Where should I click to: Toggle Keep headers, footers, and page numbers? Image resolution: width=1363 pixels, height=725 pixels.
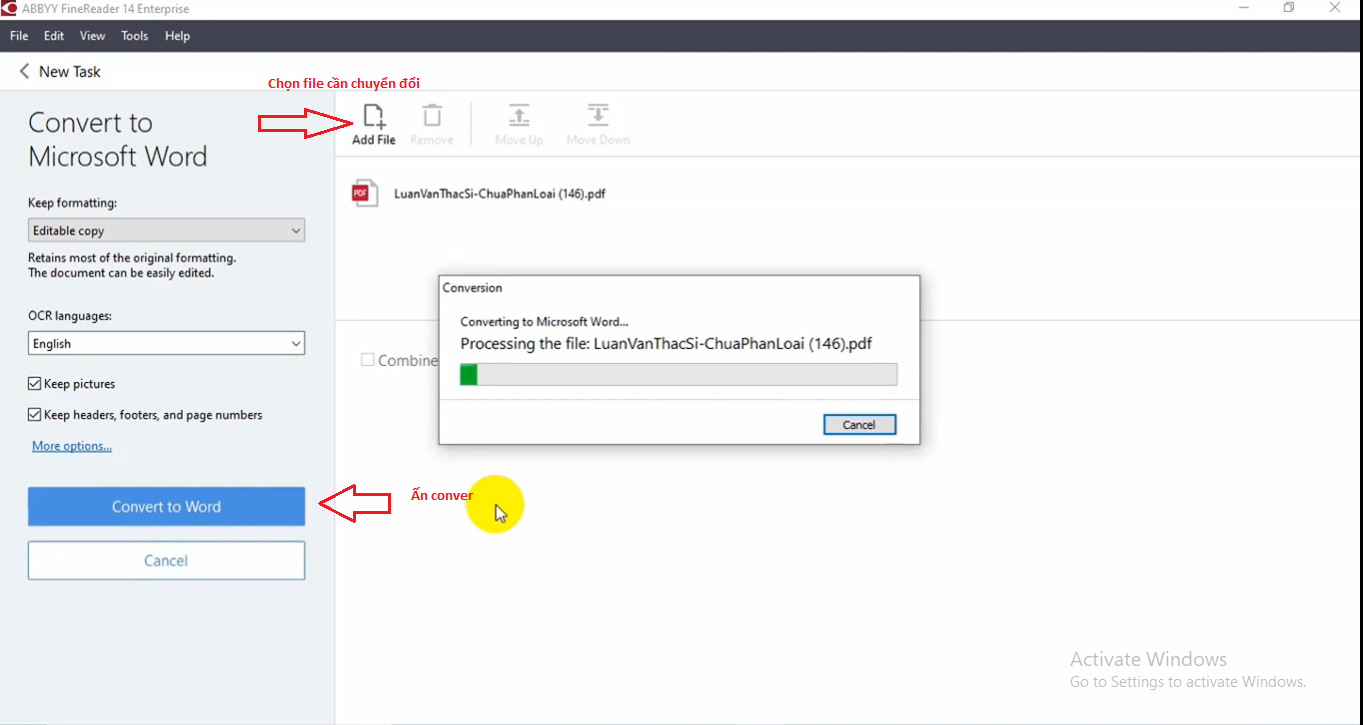[x=35, y=415]
